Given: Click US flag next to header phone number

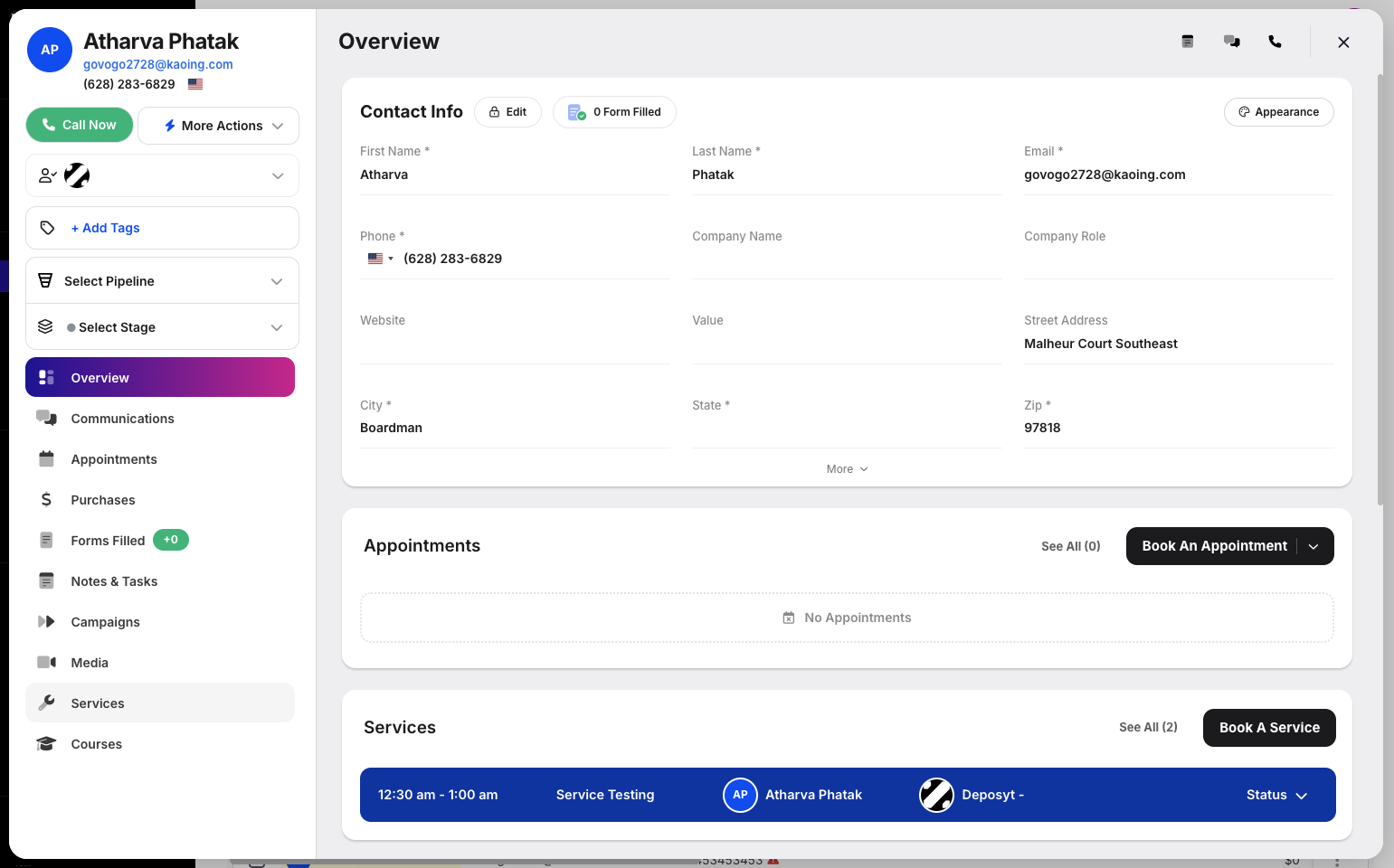Looking at the screenshot, I should [x=195, y=84].
